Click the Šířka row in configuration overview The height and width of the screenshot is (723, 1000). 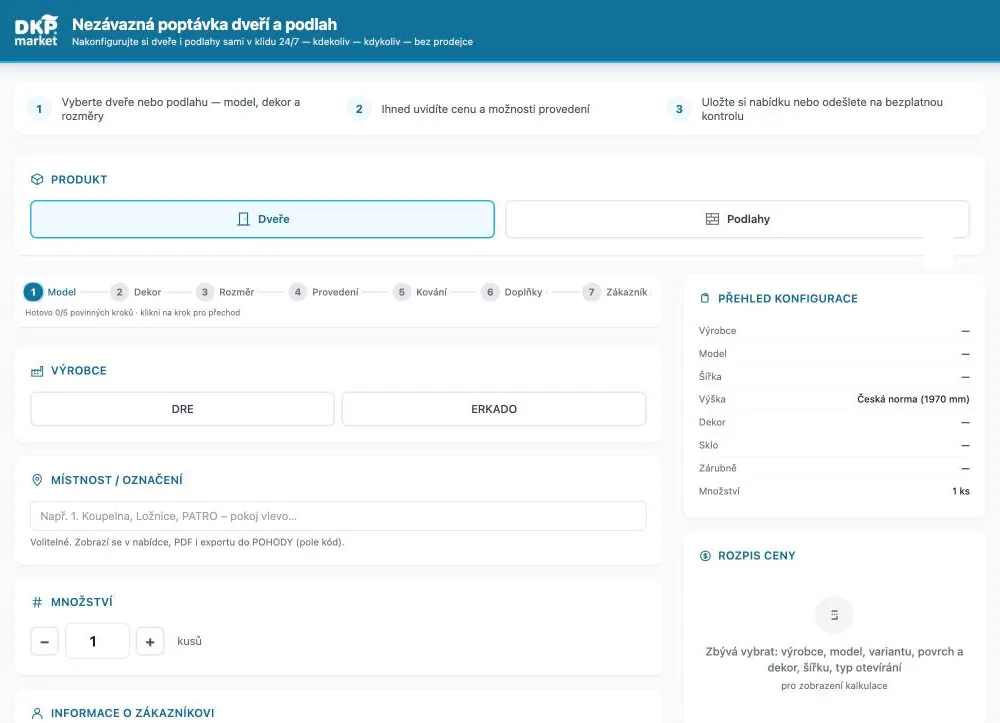tap(834, 377)
